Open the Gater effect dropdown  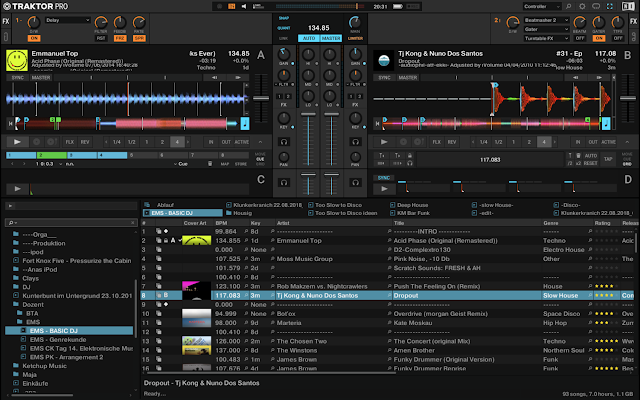547,29
